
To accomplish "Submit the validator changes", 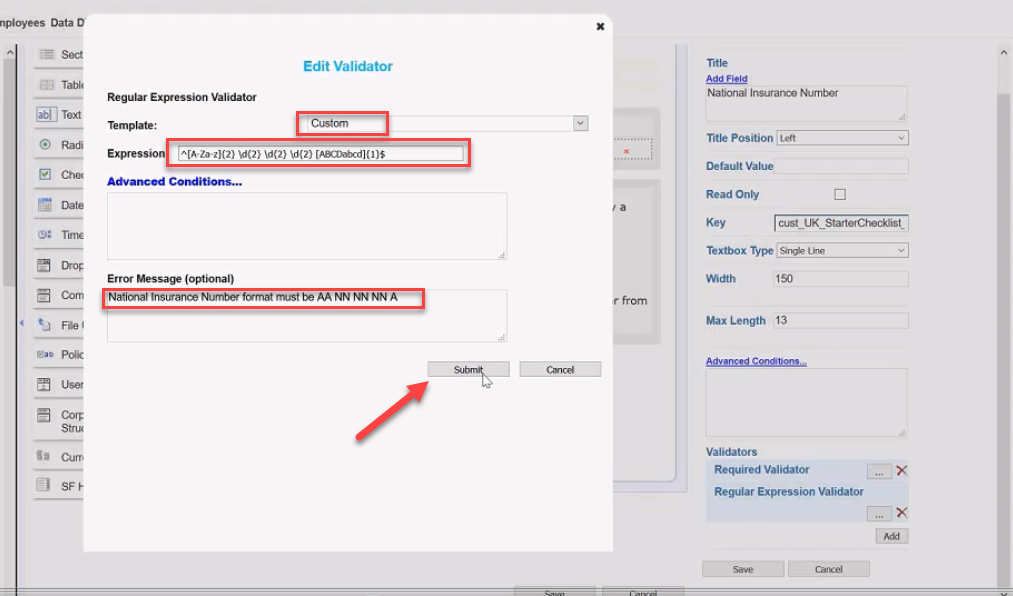I will click(x=468, y=369).
